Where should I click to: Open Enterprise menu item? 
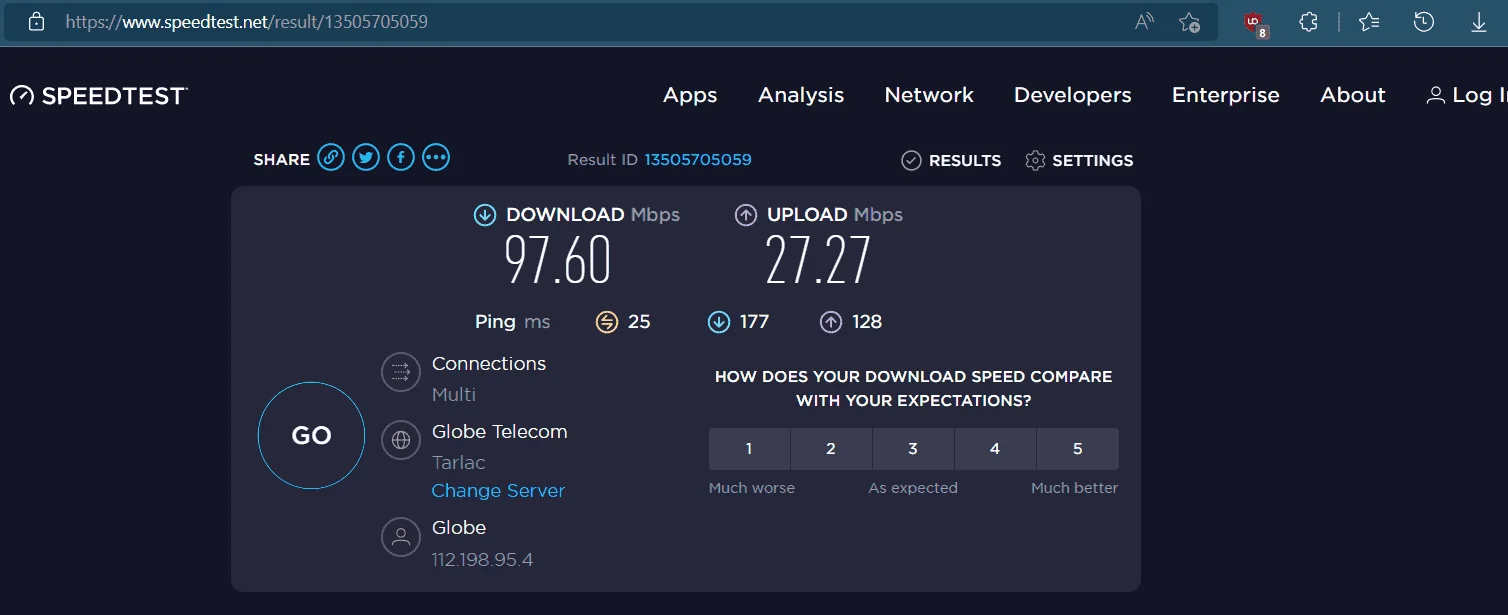coord(1226,95)
